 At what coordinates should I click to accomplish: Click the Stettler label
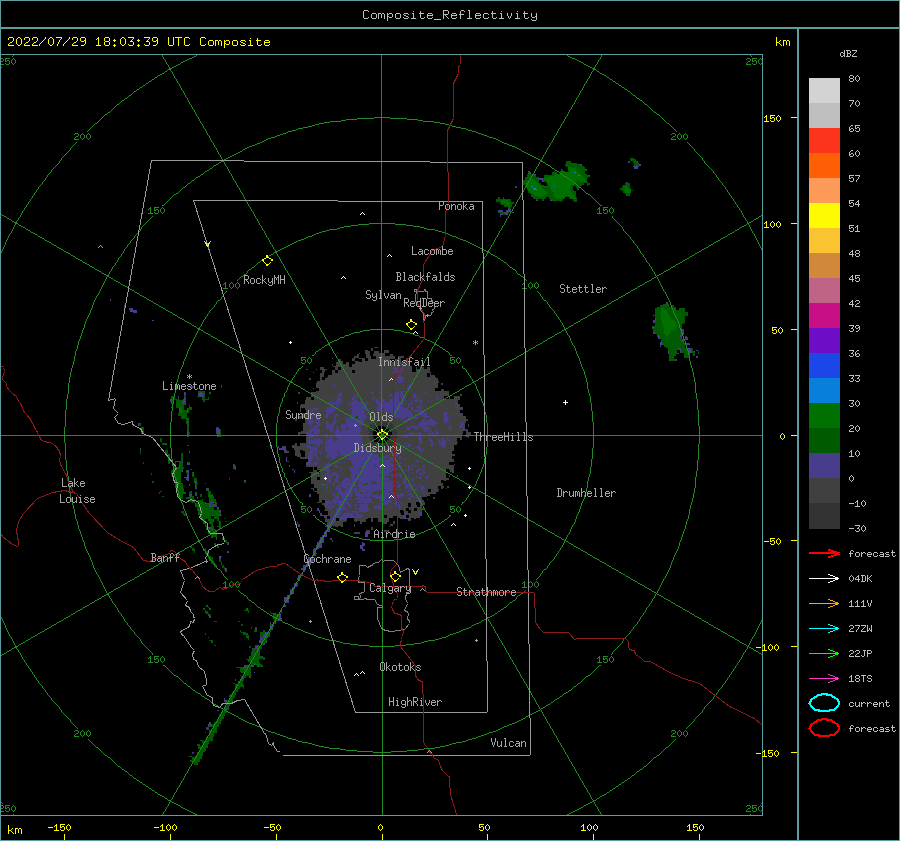583,289
